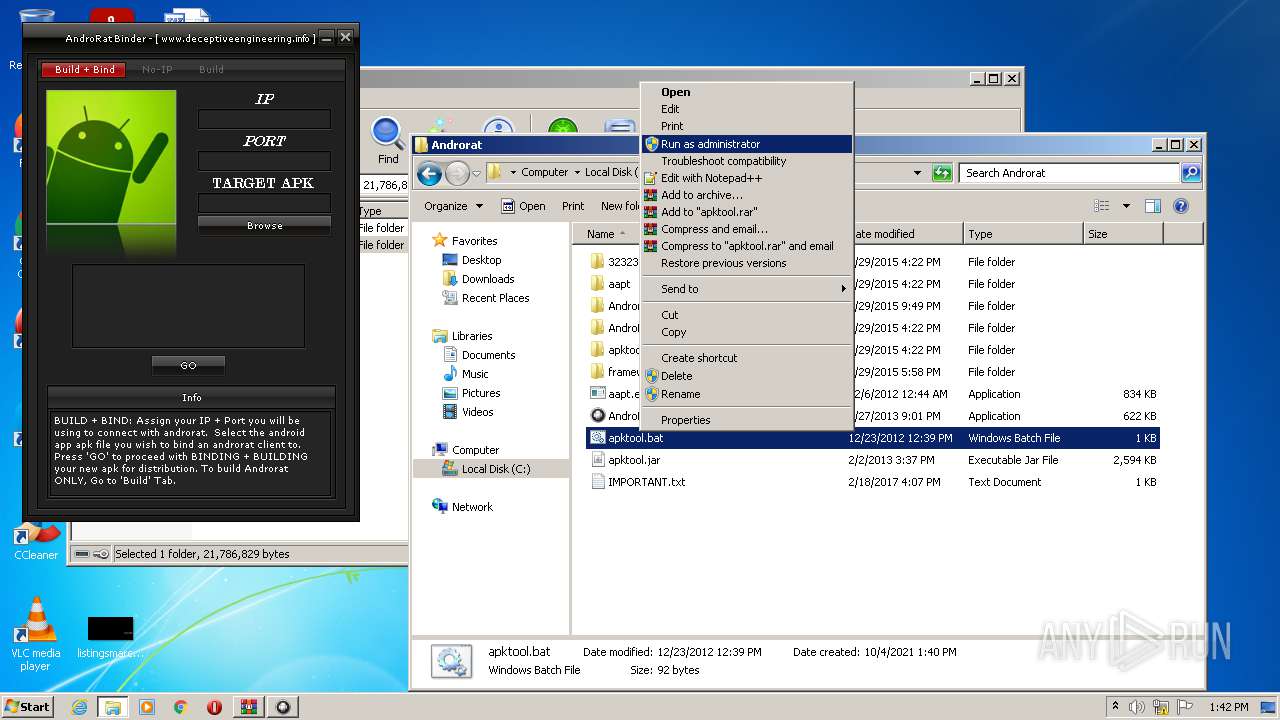
Task: Click Find icon in background window
Action: (388, 141)
